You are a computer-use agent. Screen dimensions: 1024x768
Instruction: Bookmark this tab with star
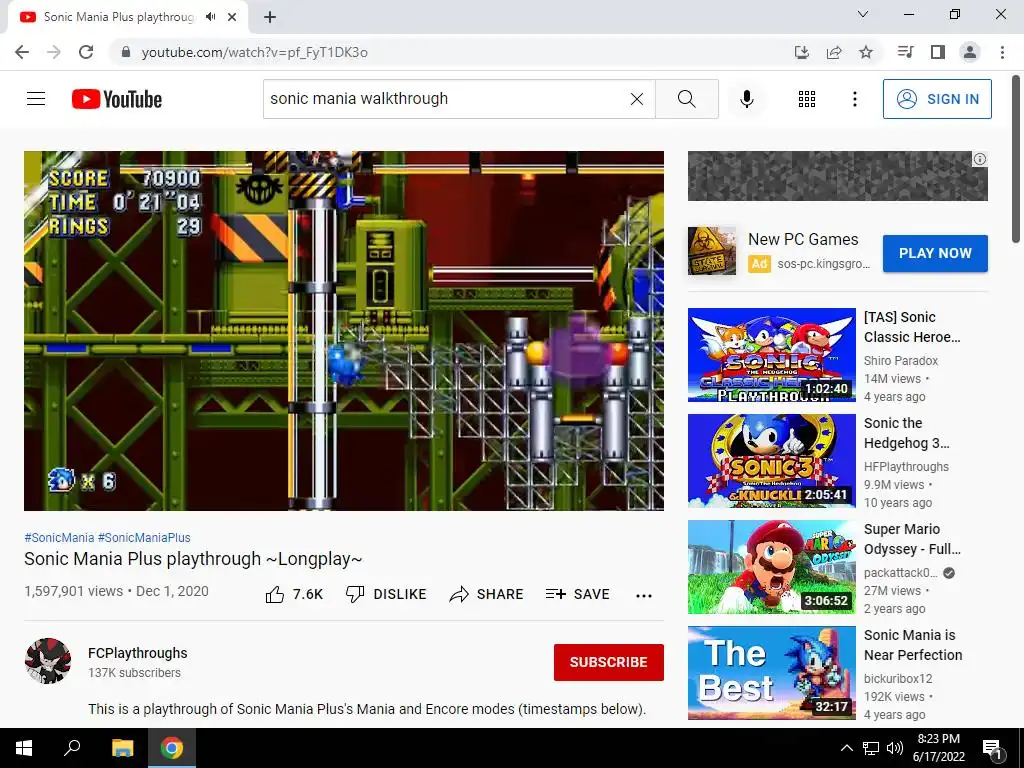(866, 52)
